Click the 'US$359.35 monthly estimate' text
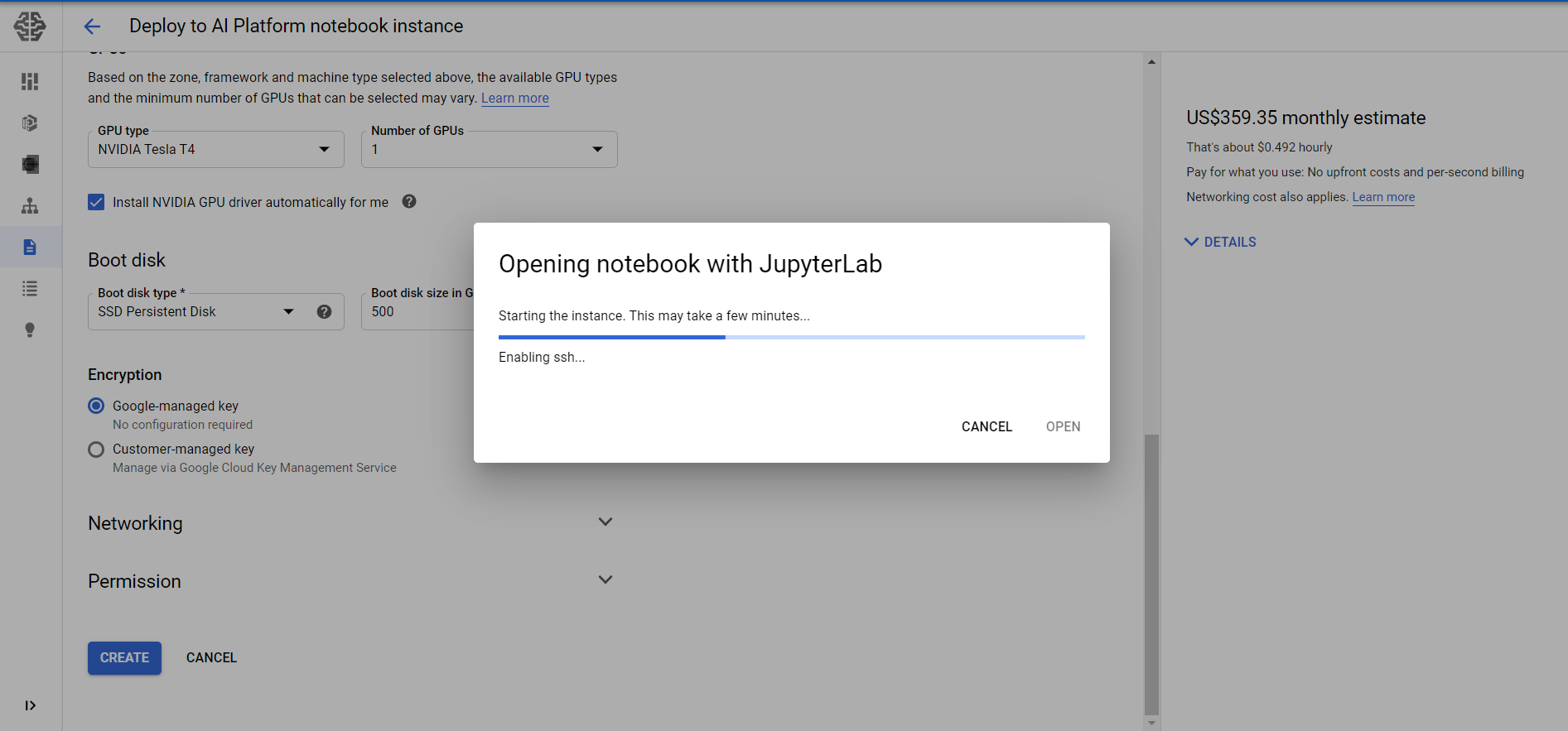Viewport: 1568px width, 731px height. (1305, 118)
